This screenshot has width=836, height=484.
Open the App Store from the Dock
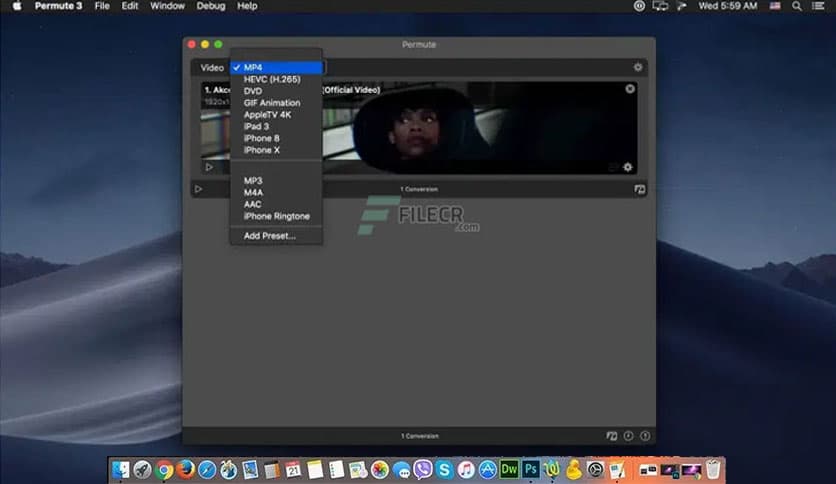[487, 470]
